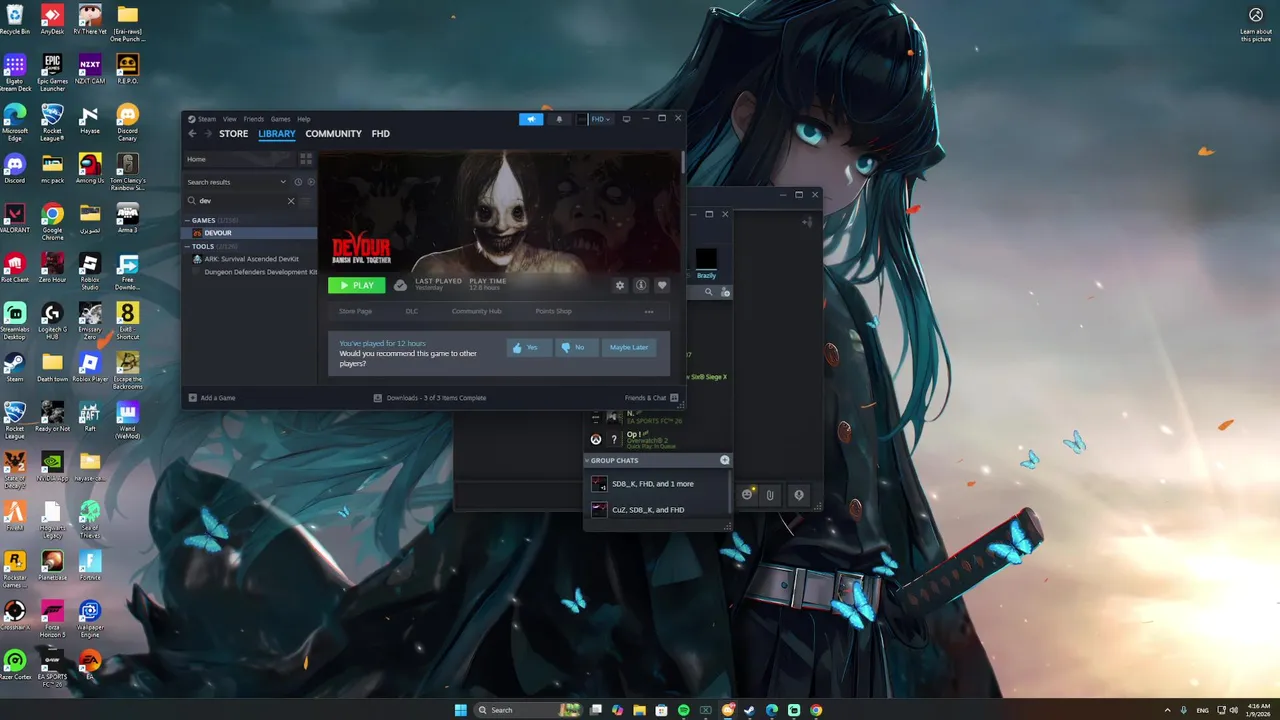The width and height of the screenshot is (1280, 720).
Task: Click the attachment paperclip in chat window
Action: click(770, 494)
